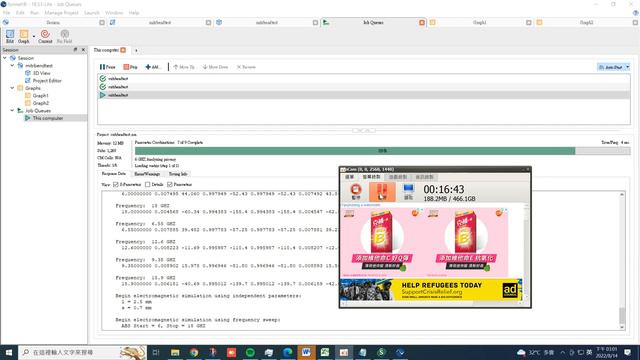This screenshot has height=360, width=640.
Task: Select the second completed job row
Action: pos(364,87)
